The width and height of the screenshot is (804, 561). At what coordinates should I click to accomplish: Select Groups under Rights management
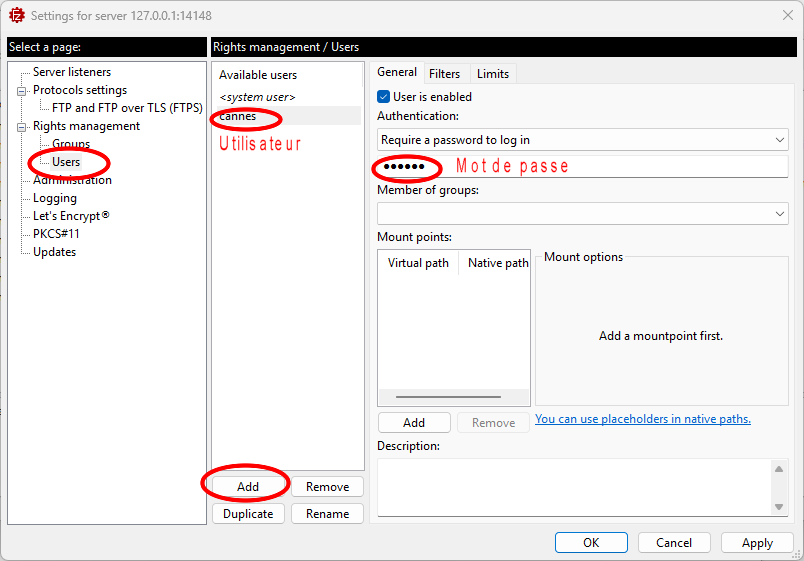point(71,144)
